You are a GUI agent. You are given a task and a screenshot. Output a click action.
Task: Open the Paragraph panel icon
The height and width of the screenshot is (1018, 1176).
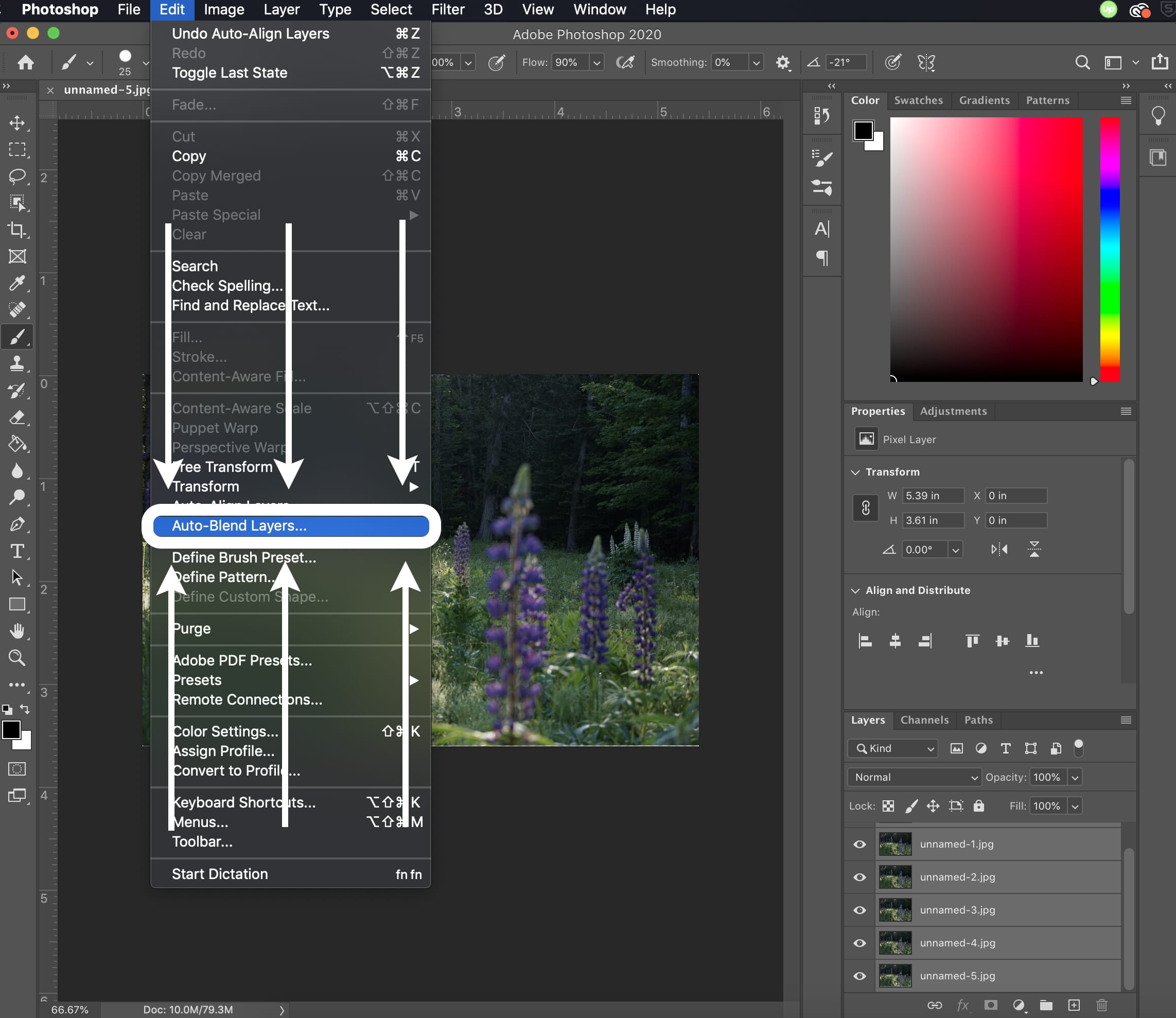[x=822, y=258]
